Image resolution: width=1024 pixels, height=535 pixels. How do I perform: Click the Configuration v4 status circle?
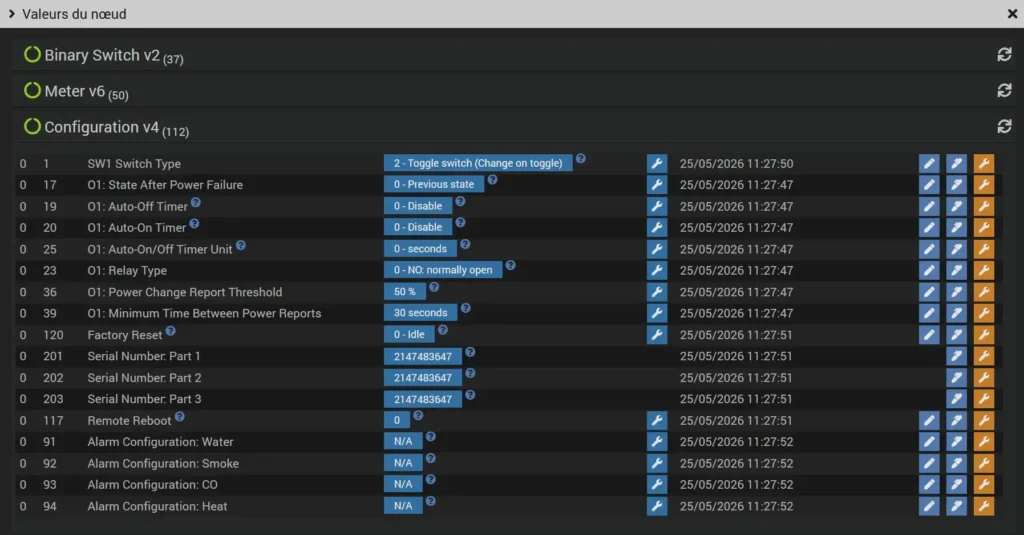click(32, 126)
